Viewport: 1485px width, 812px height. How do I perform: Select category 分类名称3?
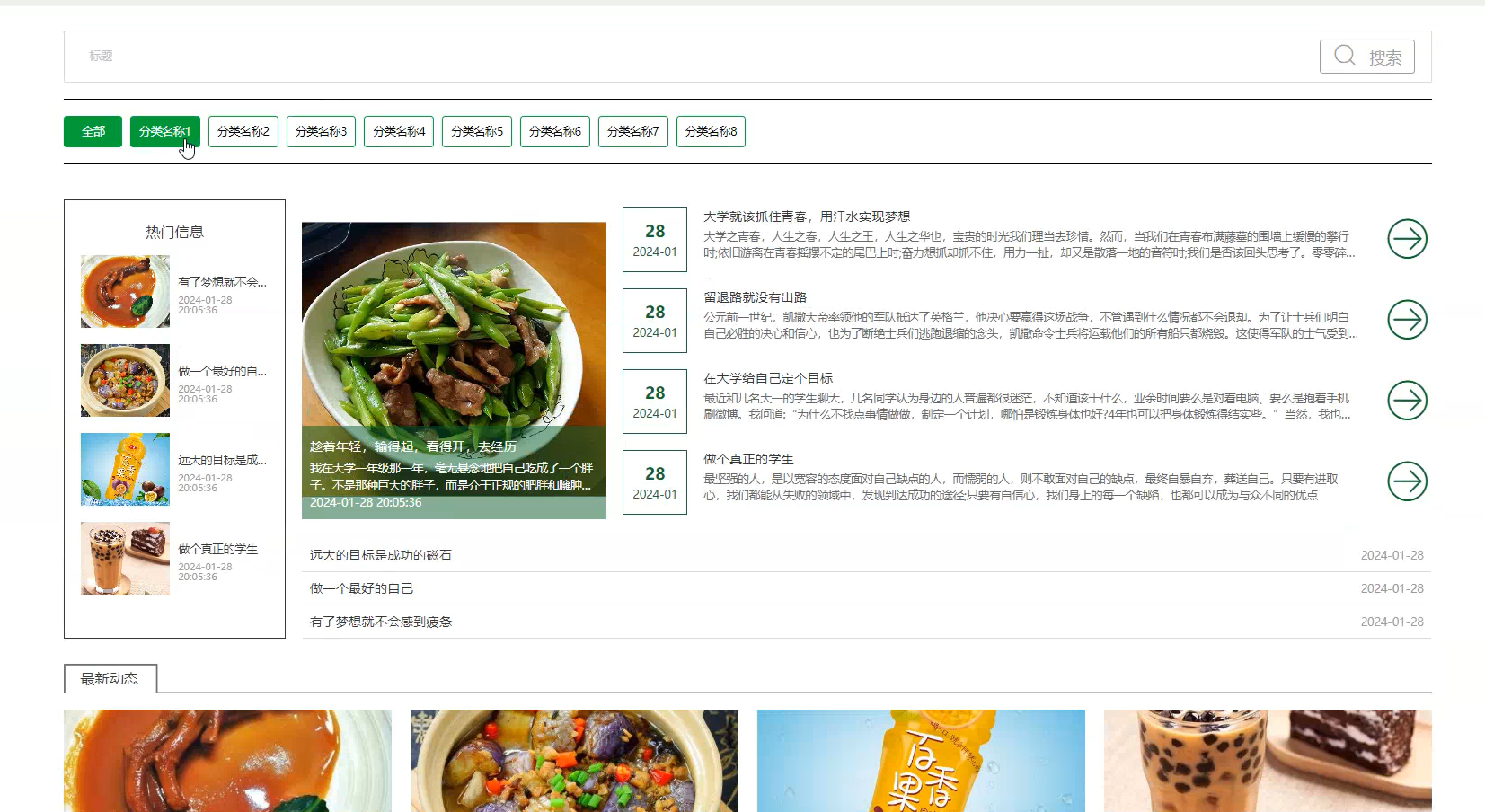click(322, 131)
